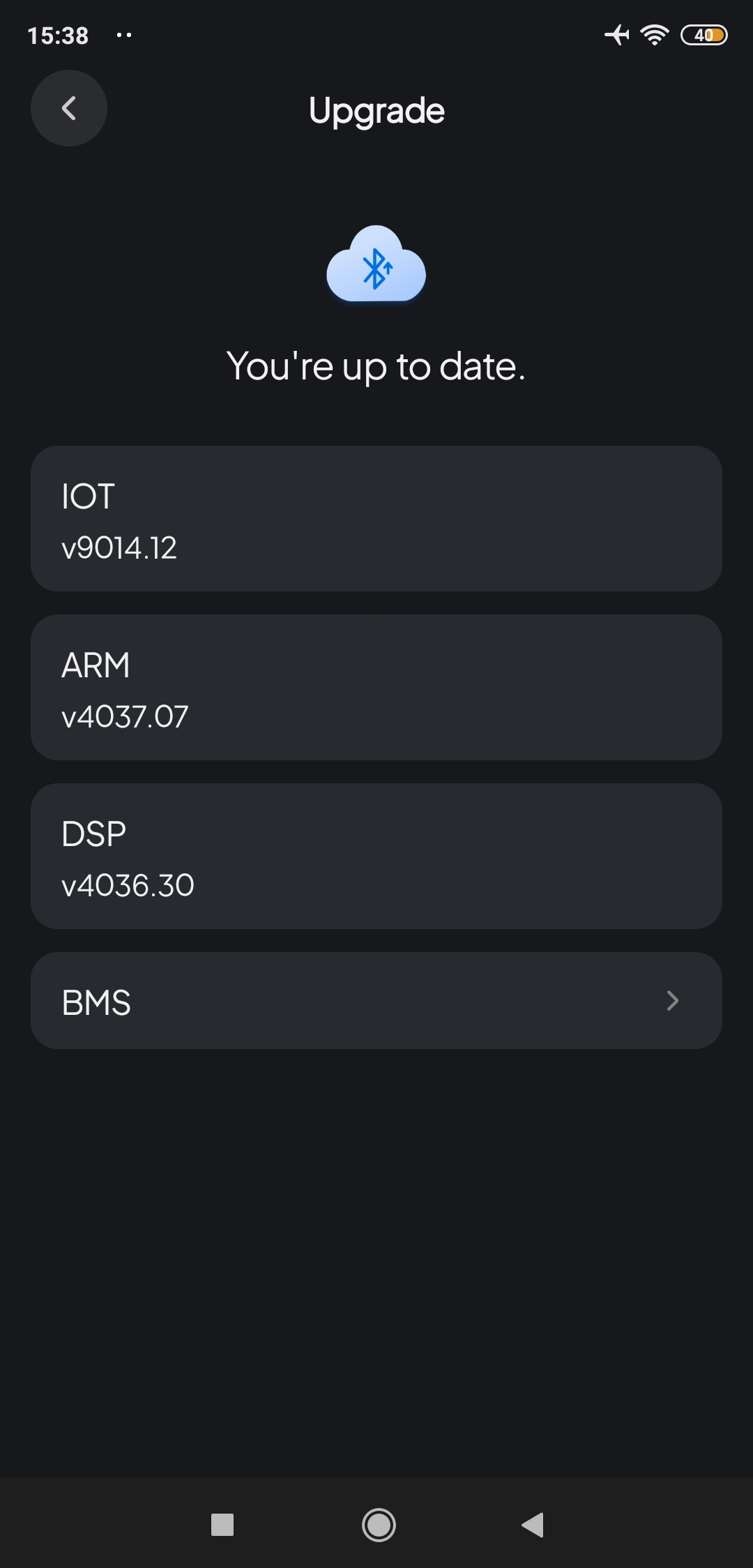Tap the 15:38 clock in status bar
Screen dimensions: 753x1568
pos(58,36)
